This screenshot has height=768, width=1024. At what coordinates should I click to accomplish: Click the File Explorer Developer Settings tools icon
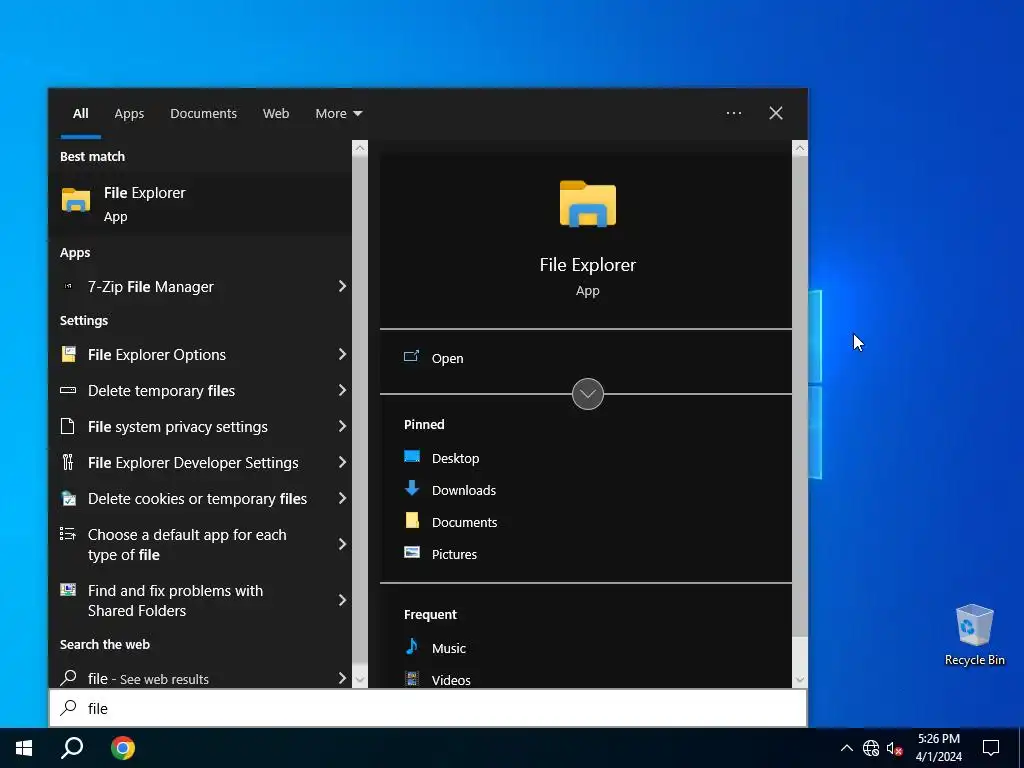click(x=68, y=462)
